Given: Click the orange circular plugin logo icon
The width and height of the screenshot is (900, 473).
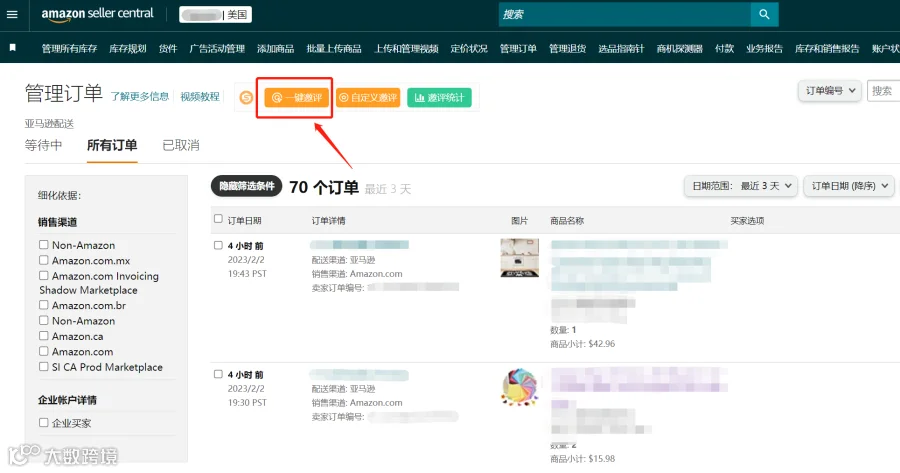Looking at the screenshot, I should click(x=246, y=98).
